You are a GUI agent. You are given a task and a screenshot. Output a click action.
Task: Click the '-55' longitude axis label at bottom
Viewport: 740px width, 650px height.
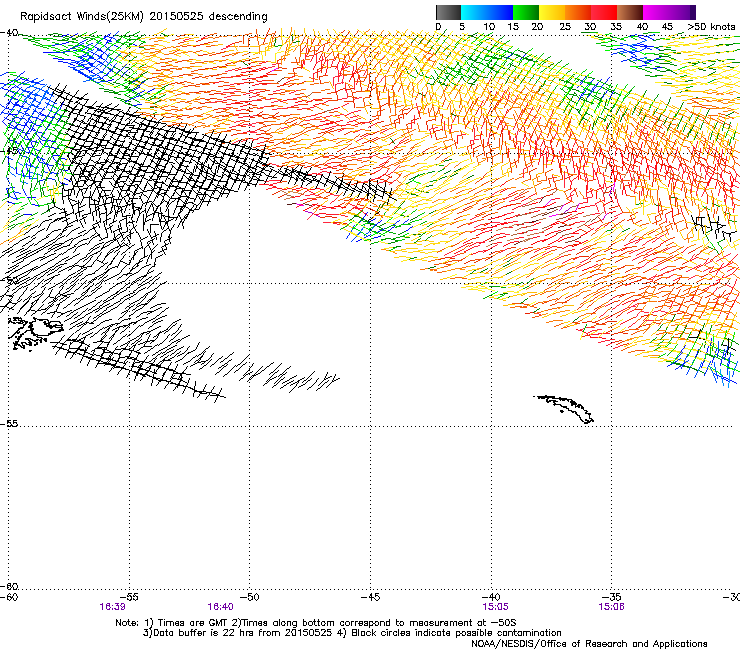[x=129, y=597]
